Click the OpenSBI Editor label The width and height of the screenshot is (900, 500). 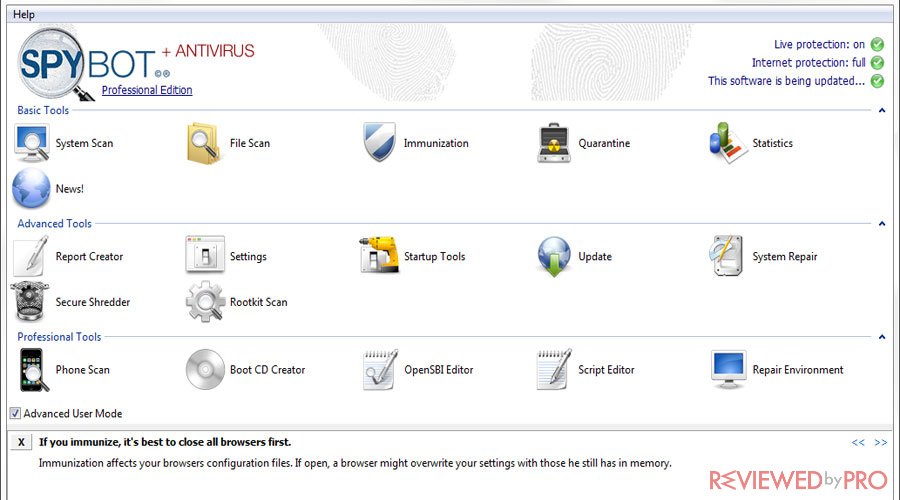(439, 370)
